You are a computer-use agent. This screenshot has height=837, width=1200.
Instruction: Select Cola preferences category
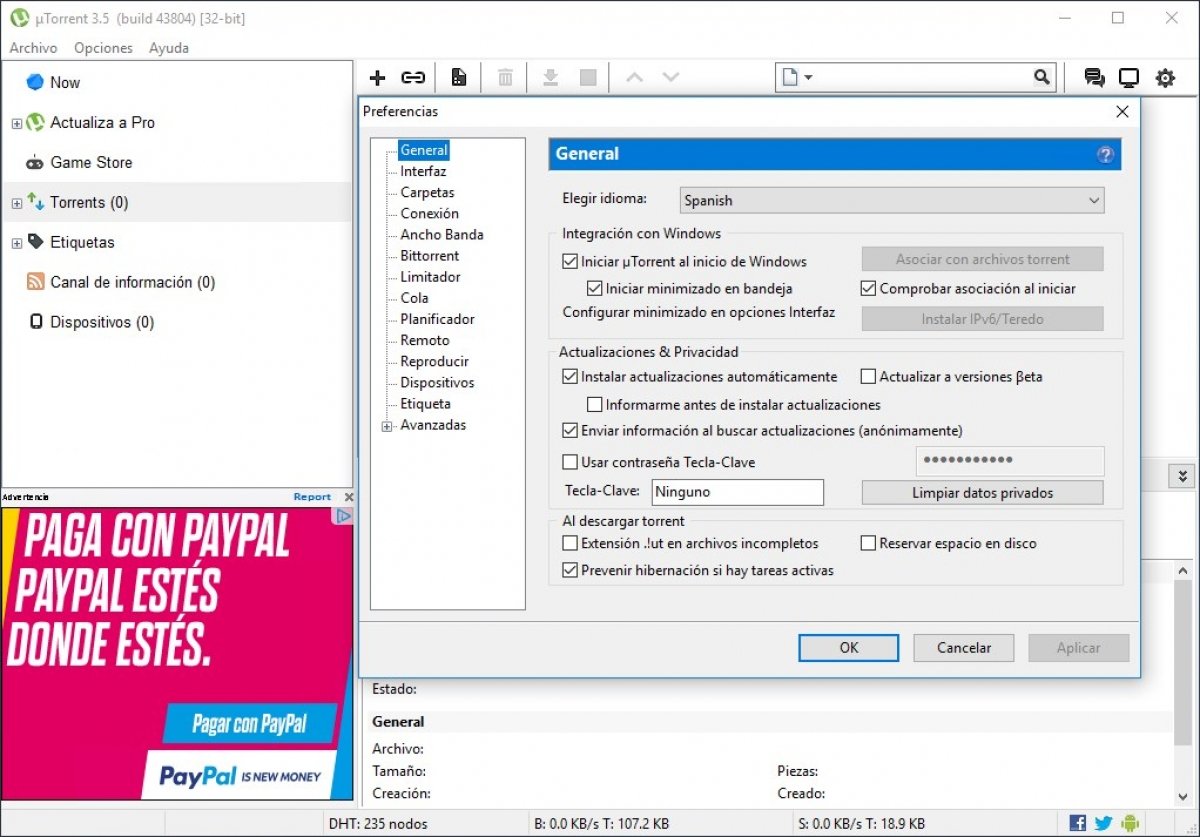414,298
